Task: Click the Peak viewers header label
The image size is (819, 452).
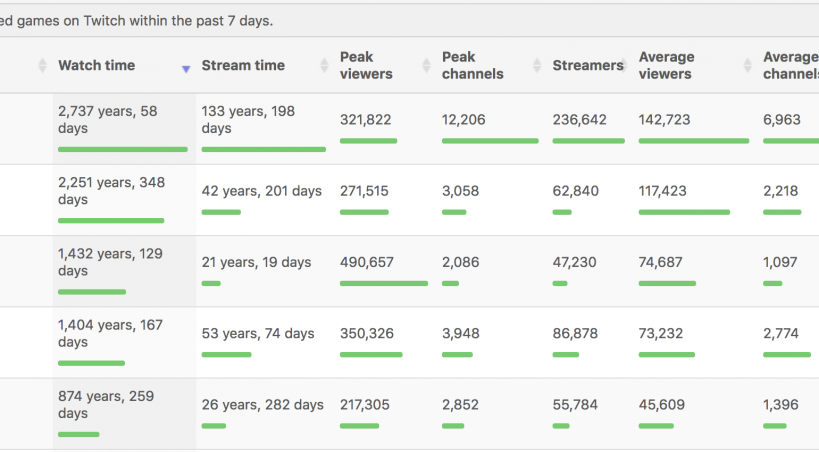Action: 366,66
